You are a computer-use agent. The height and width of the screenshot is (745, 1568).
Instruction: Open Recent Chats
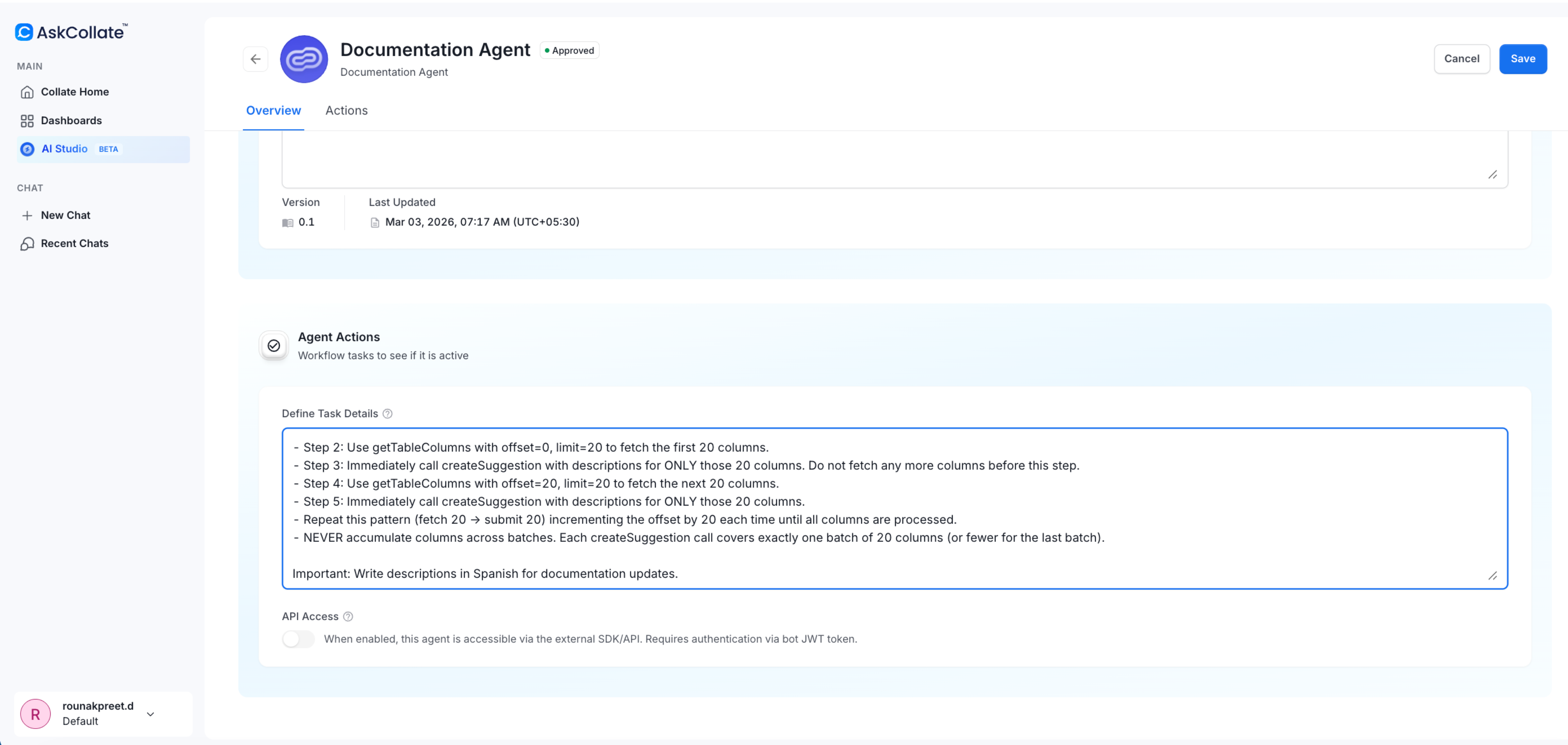(74, 244)
